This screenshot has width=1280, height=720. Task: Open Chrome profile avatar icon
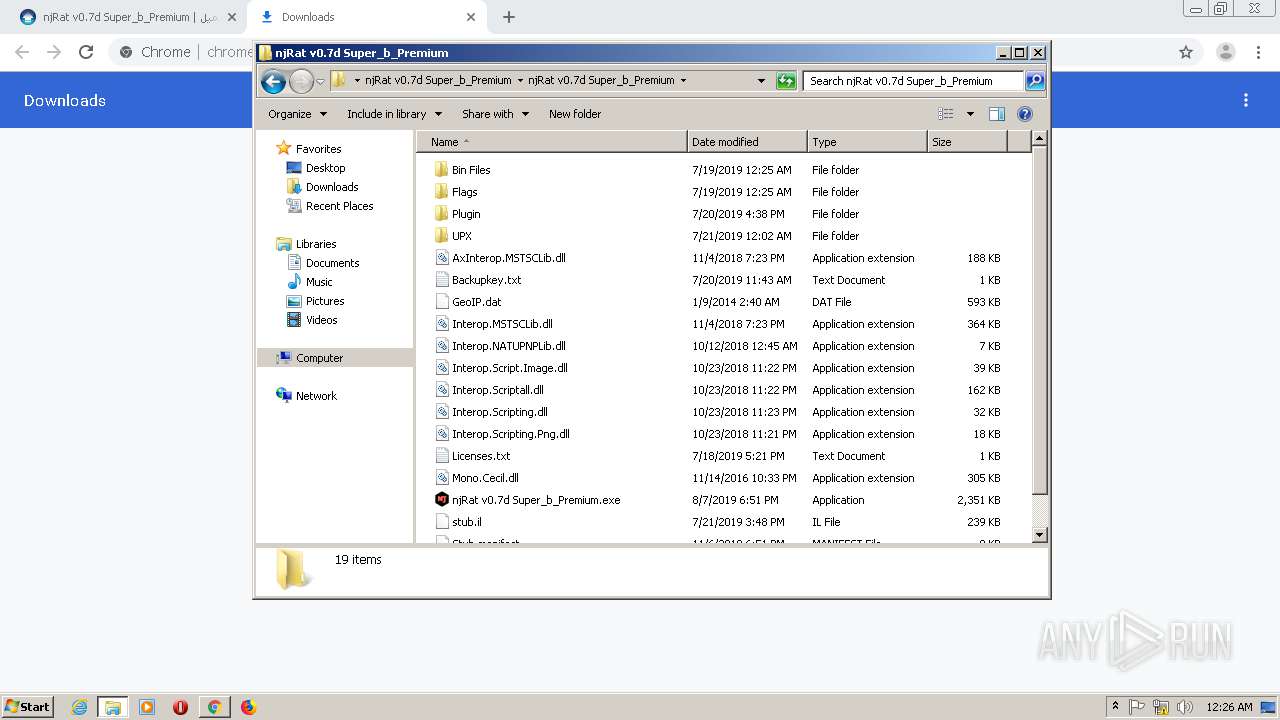pos(1226,52)
